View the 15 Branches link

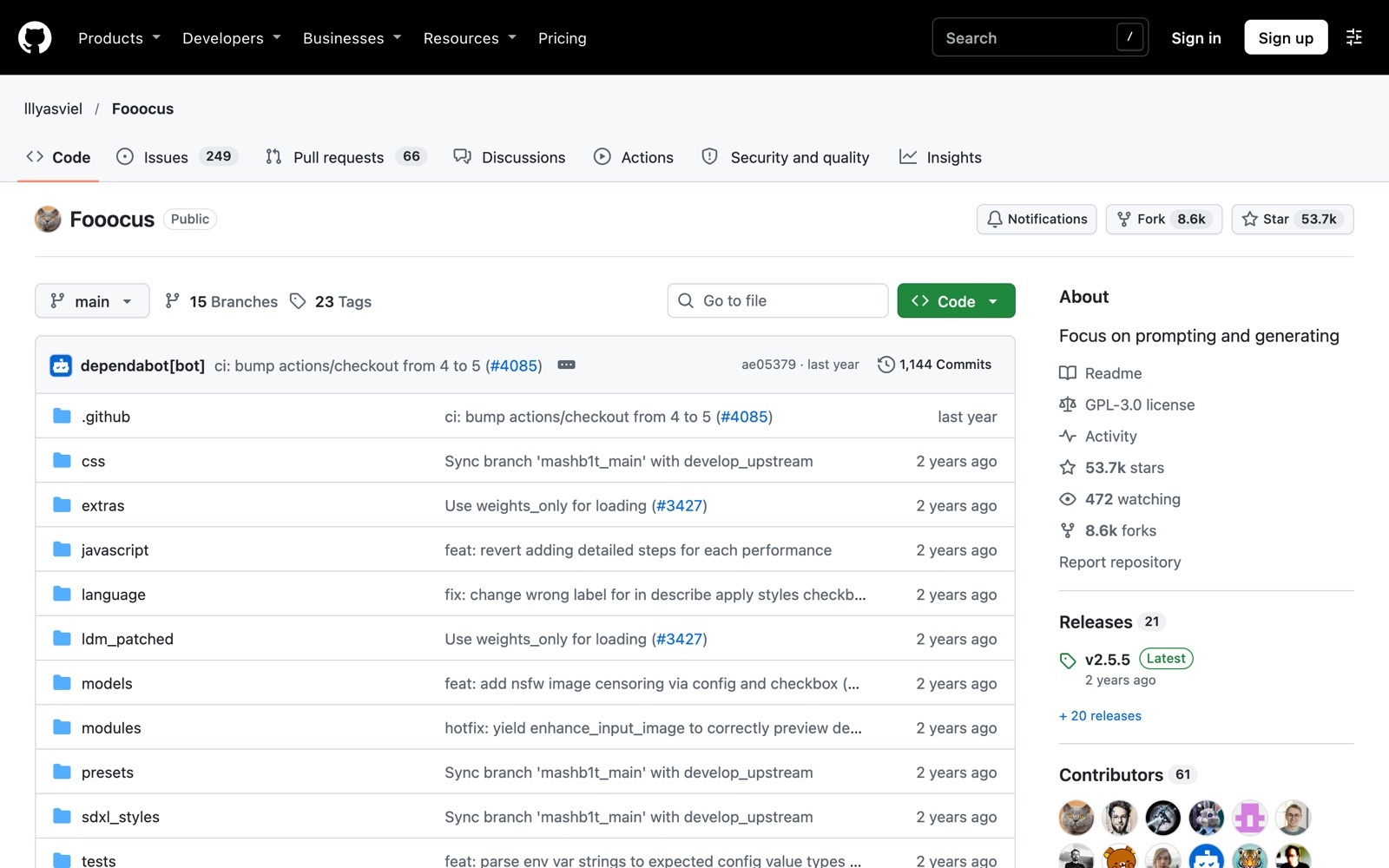pyautogui.click(x=221, y=301)
